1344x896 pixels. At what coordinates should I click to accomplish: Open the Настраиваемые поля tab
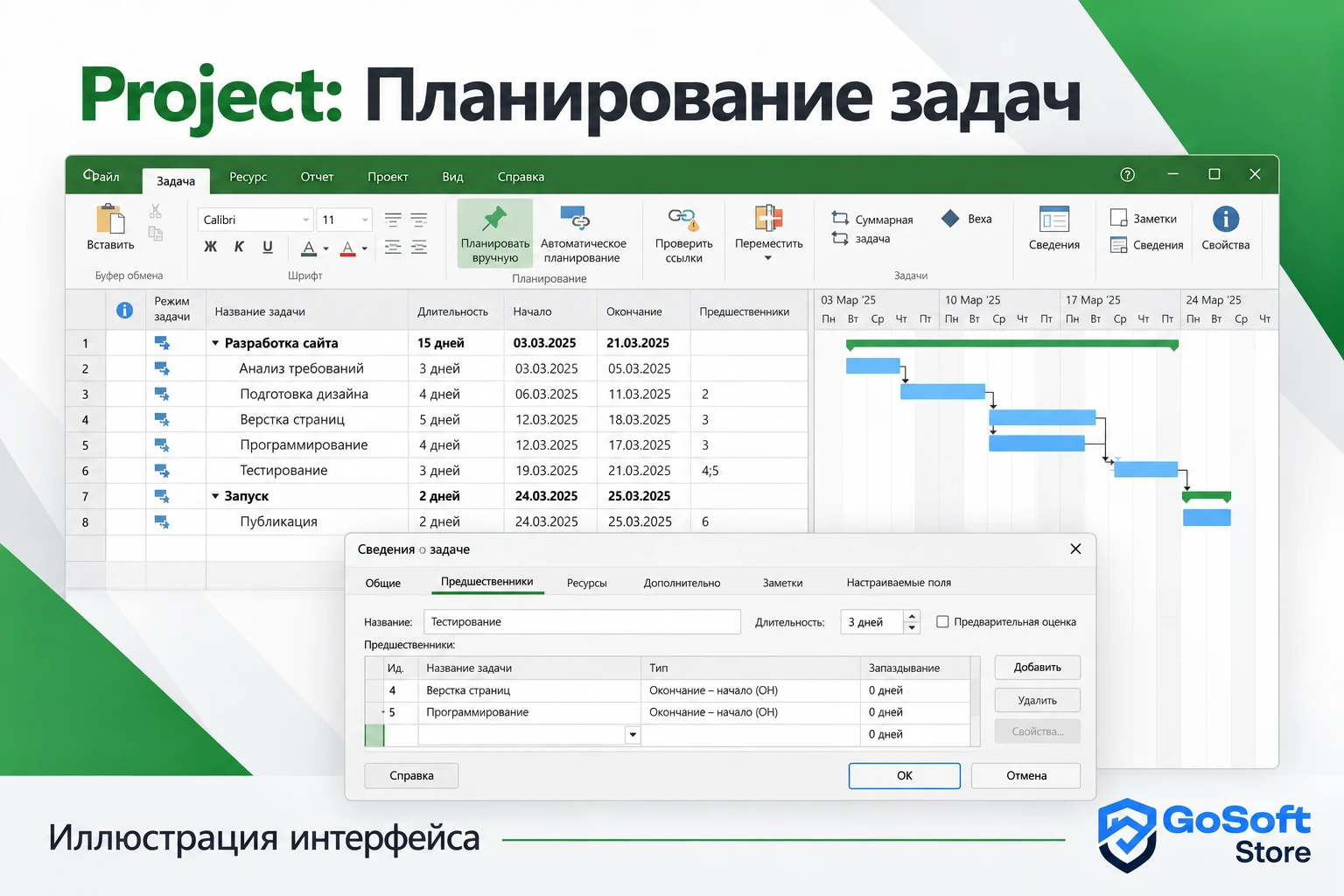pyautogui.click(x=899, y=583)
